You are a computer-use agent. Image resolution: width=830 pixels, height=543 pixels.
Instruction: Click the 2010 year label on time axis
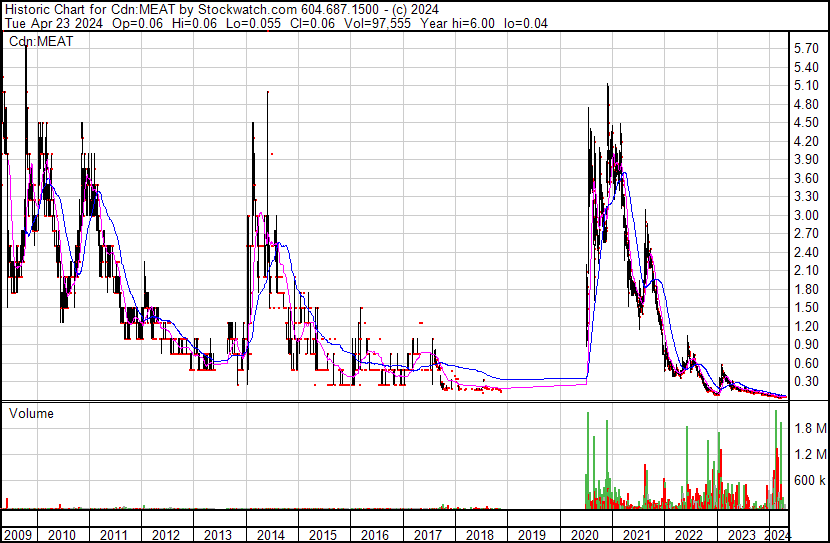tap(61, 535)
